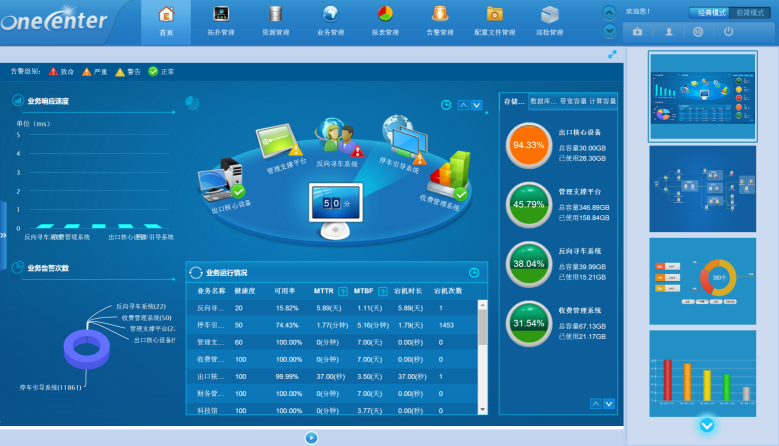Viewport: 779px width, 446px height.
Task: Toggle the play button at the bottom bar
Action: pos(311,437)
